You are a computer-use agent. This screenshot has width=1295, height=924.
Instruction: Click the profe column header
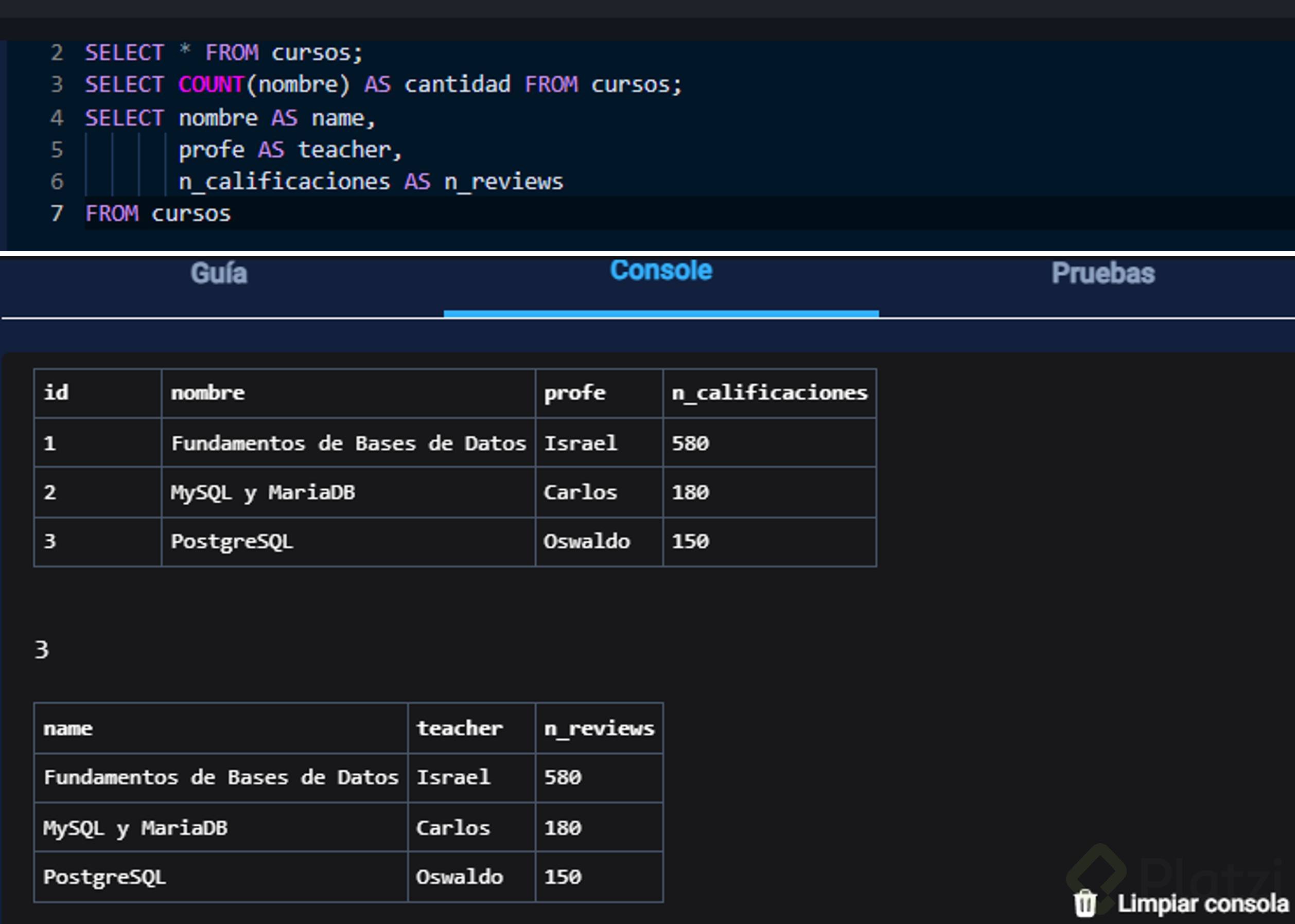(x=574, y=393)
